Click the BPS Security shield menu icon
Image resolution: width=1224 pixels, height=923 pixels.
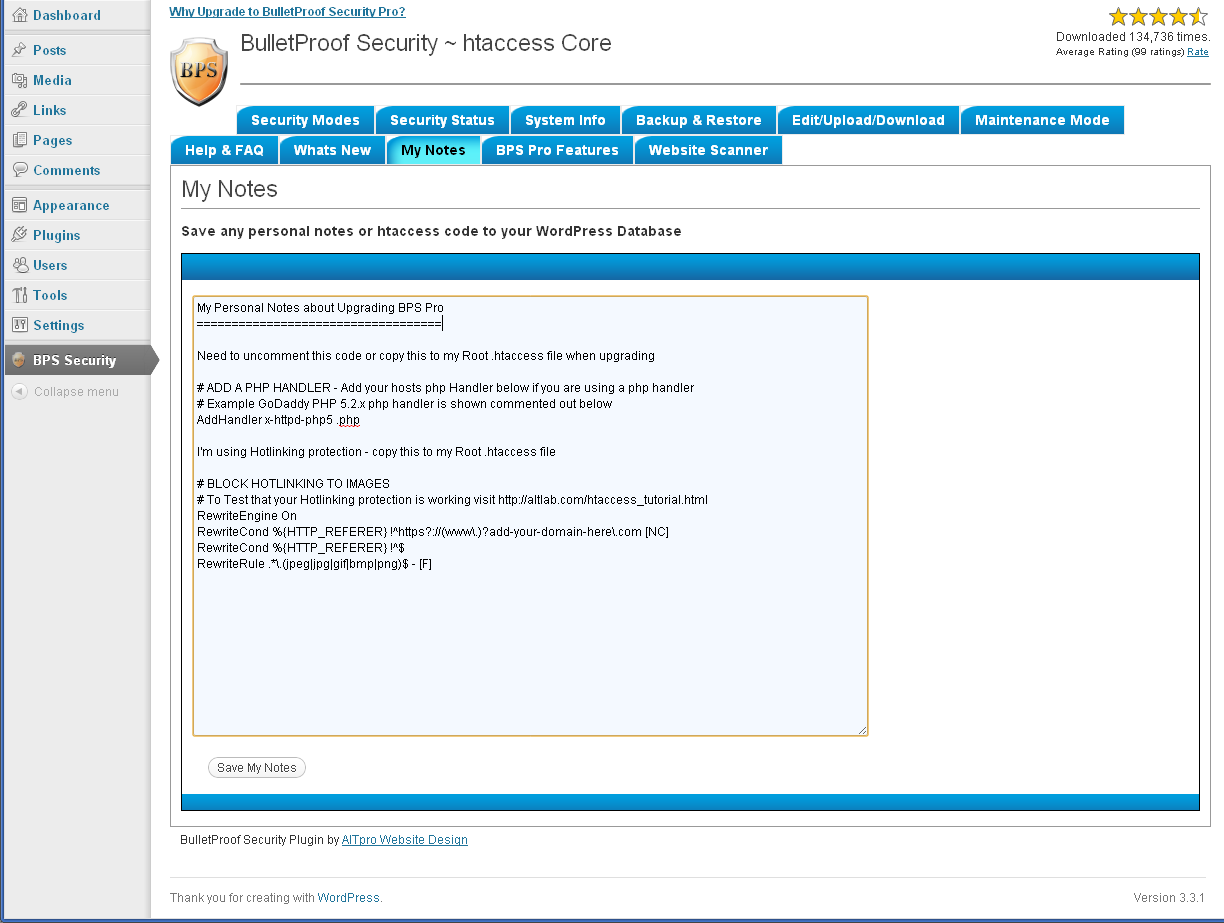(19, 360)
